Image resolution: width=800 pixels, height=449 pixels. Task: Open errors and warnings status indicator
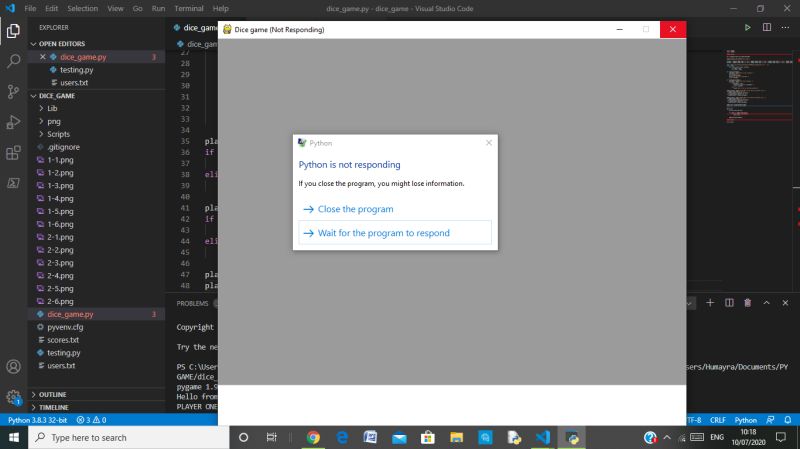[x=91, y=420]
